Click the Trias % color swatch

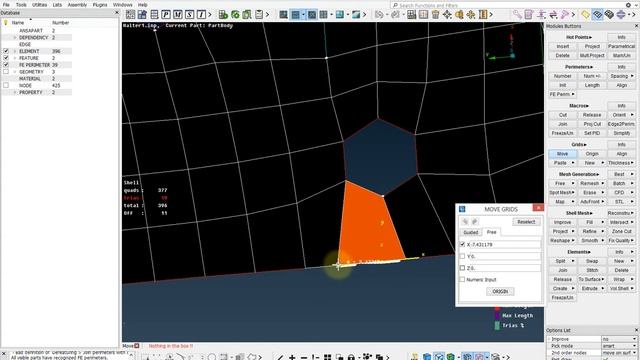(x=497, y=326)
